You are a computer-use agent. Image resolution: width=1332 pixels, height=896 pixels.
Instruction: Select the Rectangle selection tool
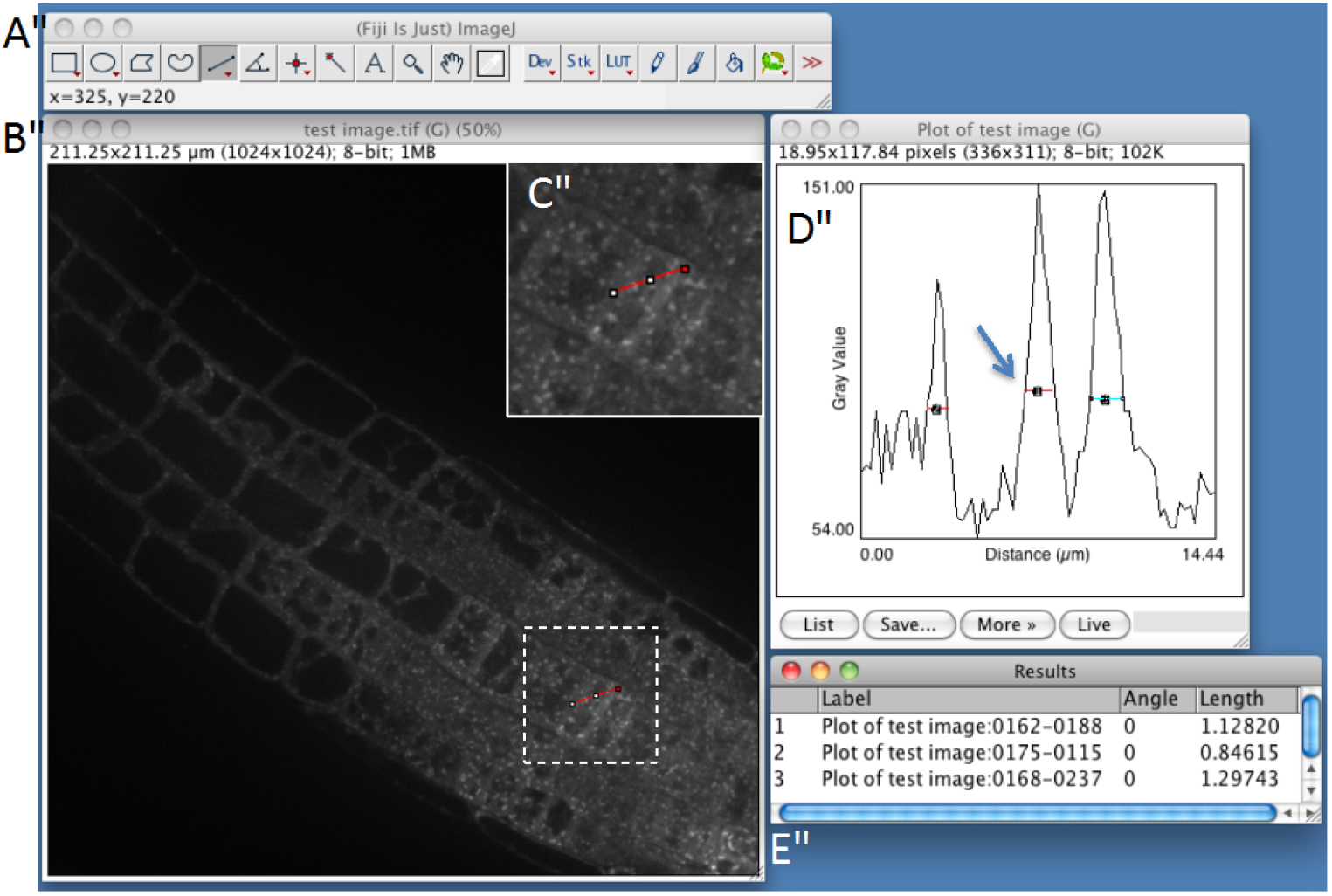pyautogui.click(x=66, y=63)
